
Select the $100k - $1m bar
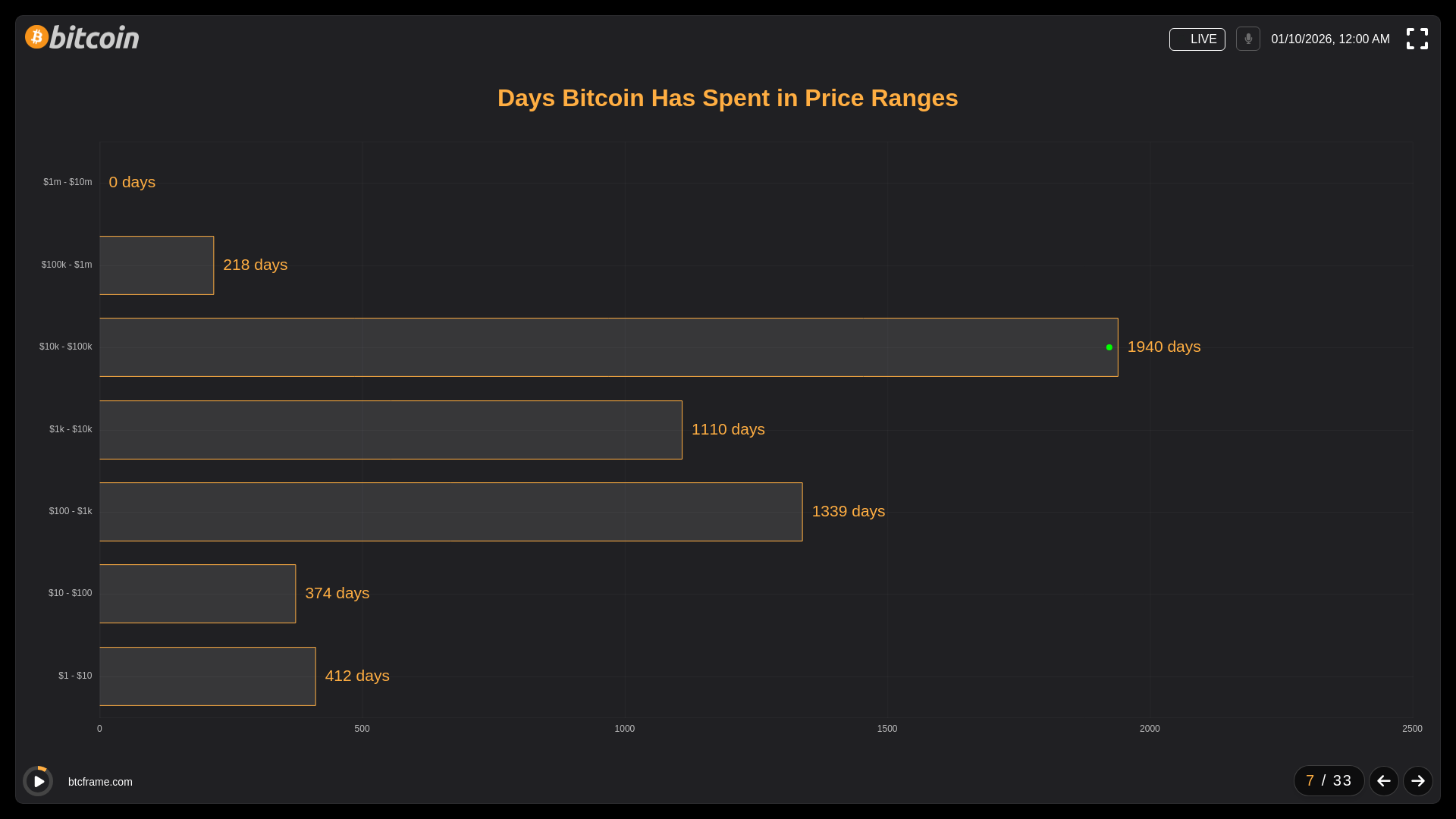156,265
